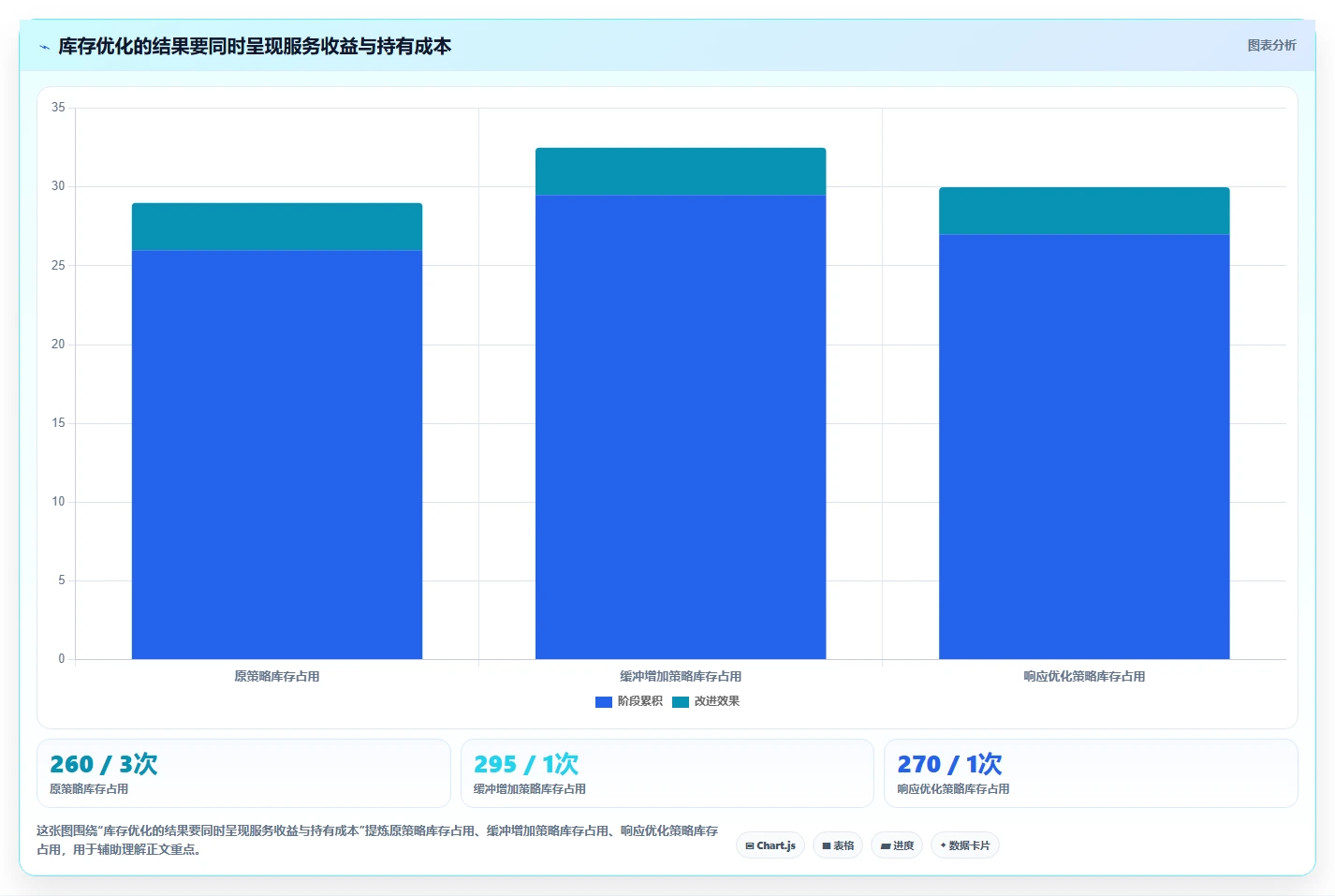Click the y-axis tick label 10
Screen dimensions: 1335x896
coord(58,502)
